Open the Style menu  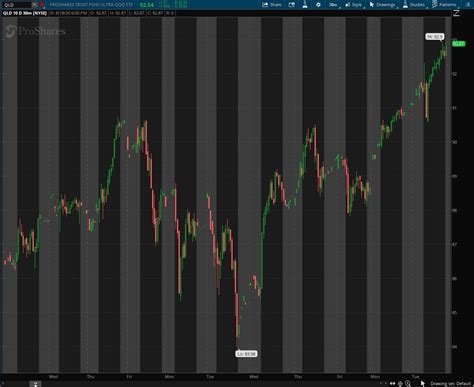354,5
